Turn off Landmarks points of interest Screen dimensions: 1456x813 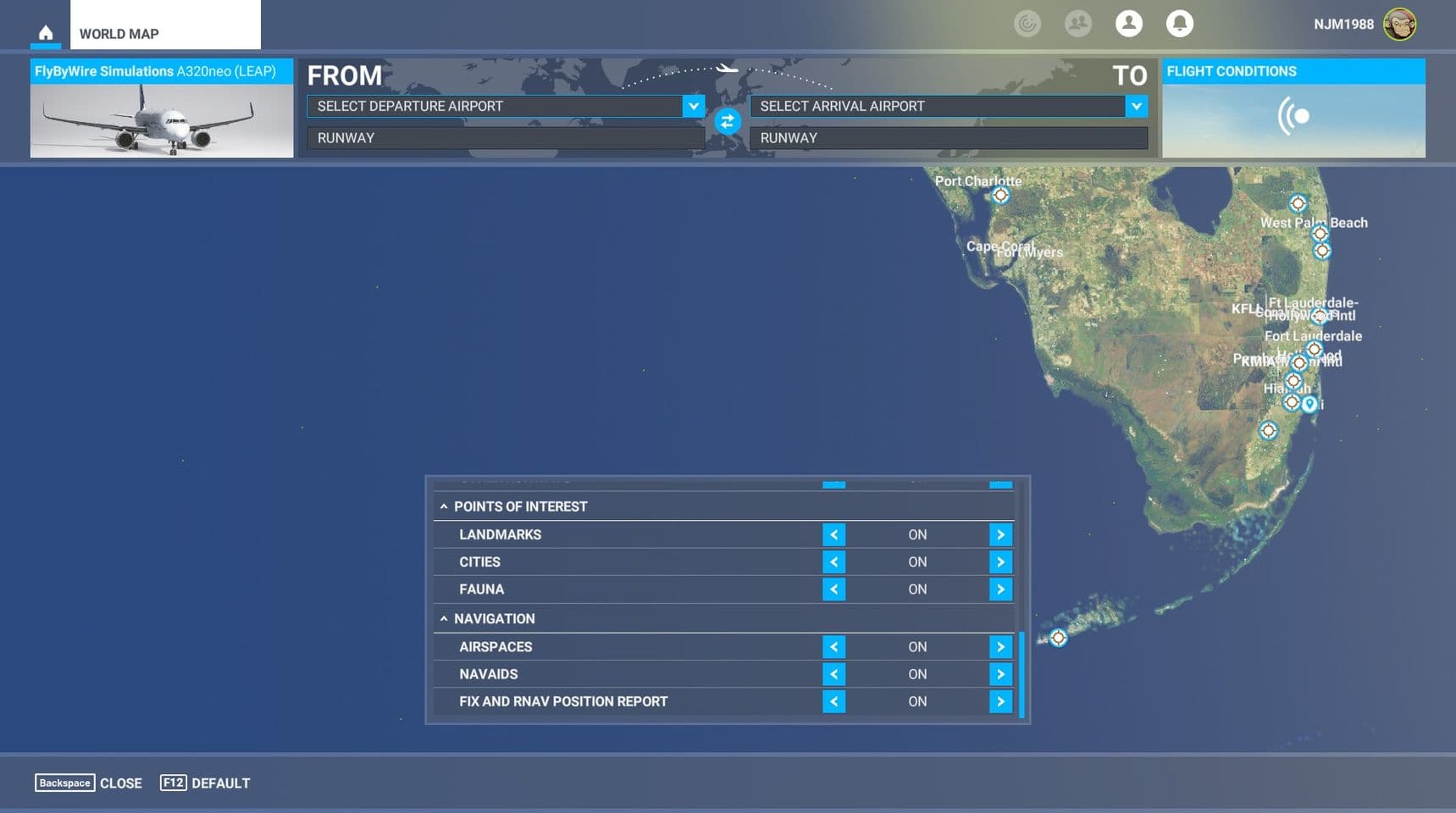tap(833, 534)
